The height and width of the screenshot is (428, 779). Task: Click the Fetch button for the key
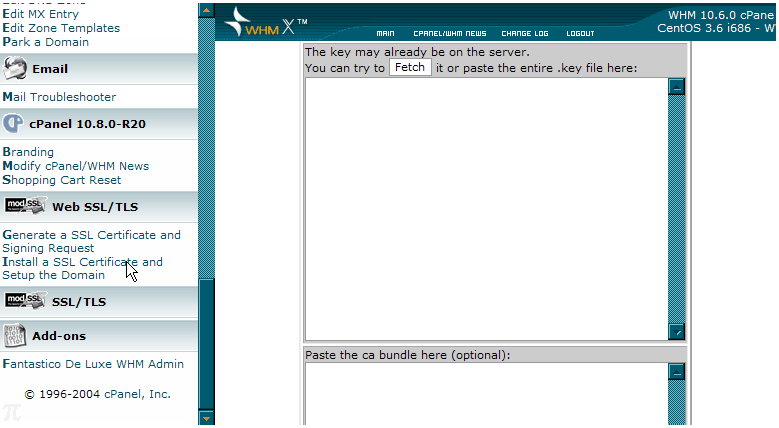coord(410,67)
